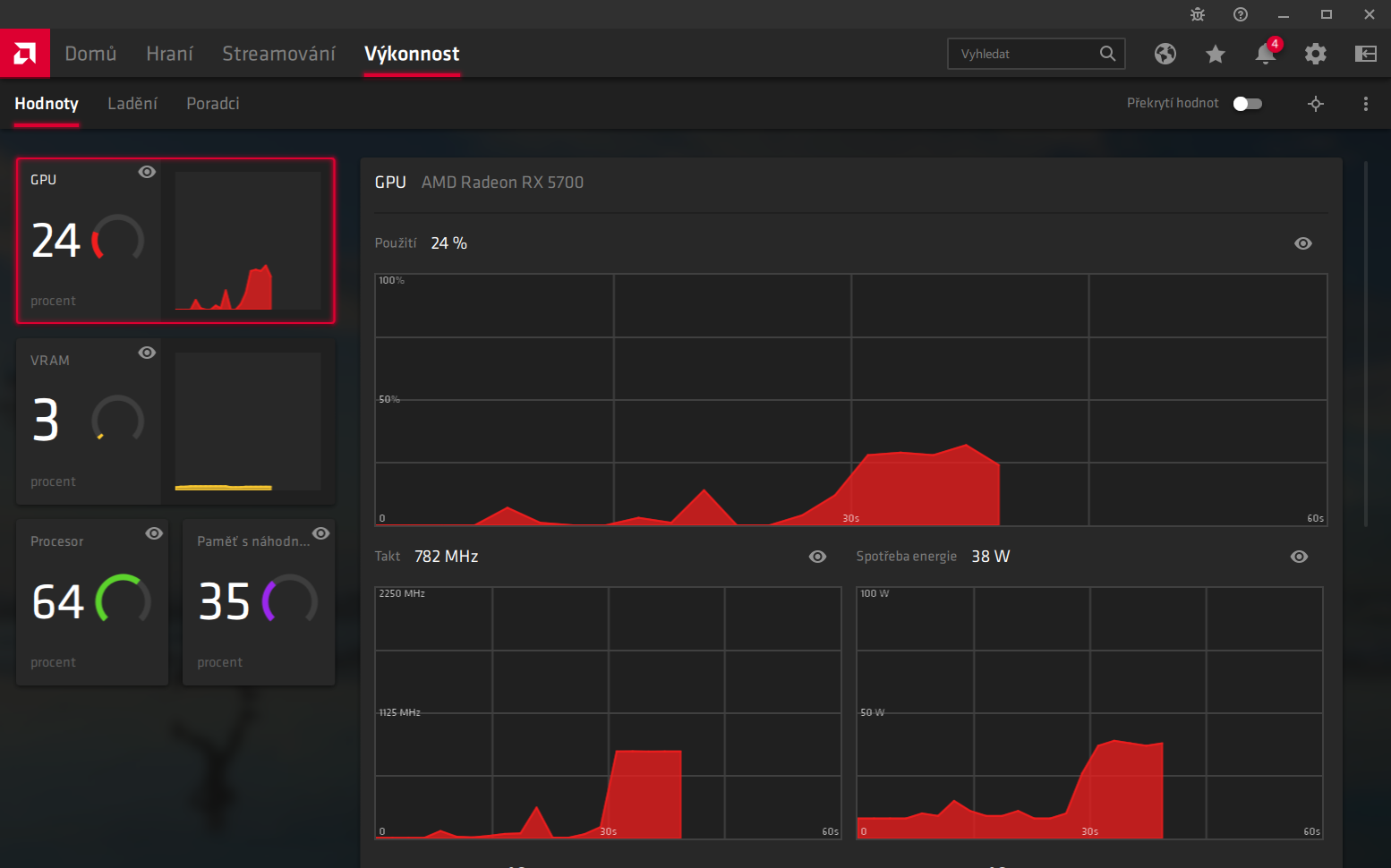Click the crosshair icon beside the Překrytí hodnot switch
The height and width of the screenshot is (868, 1391).
click(1316, 104)
